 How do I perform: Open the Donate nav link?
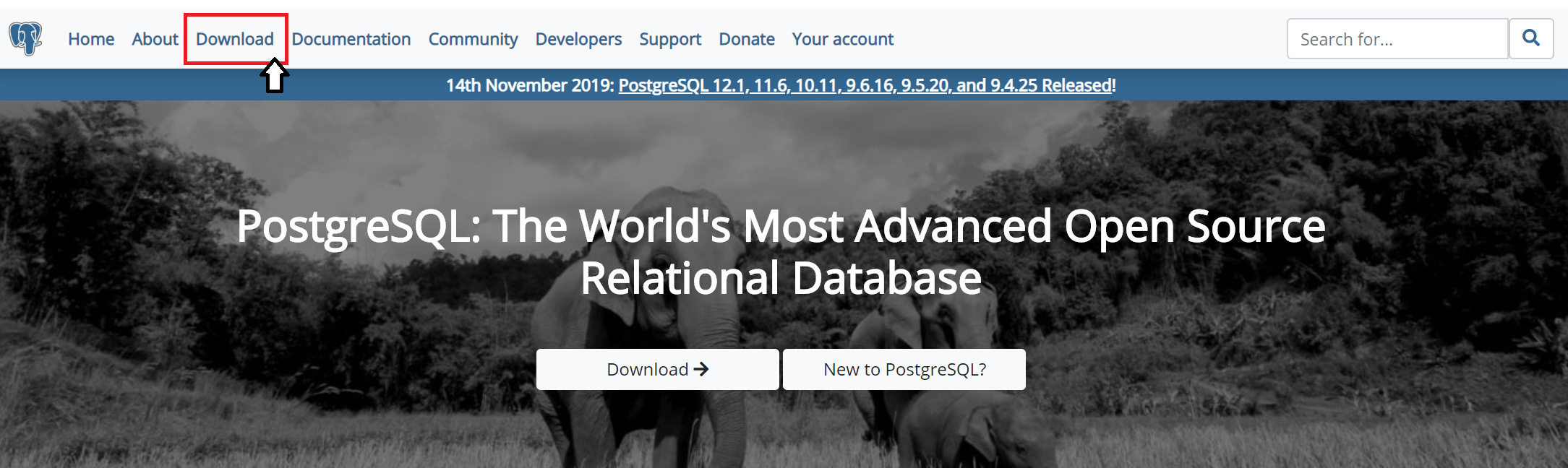(747, 39)
